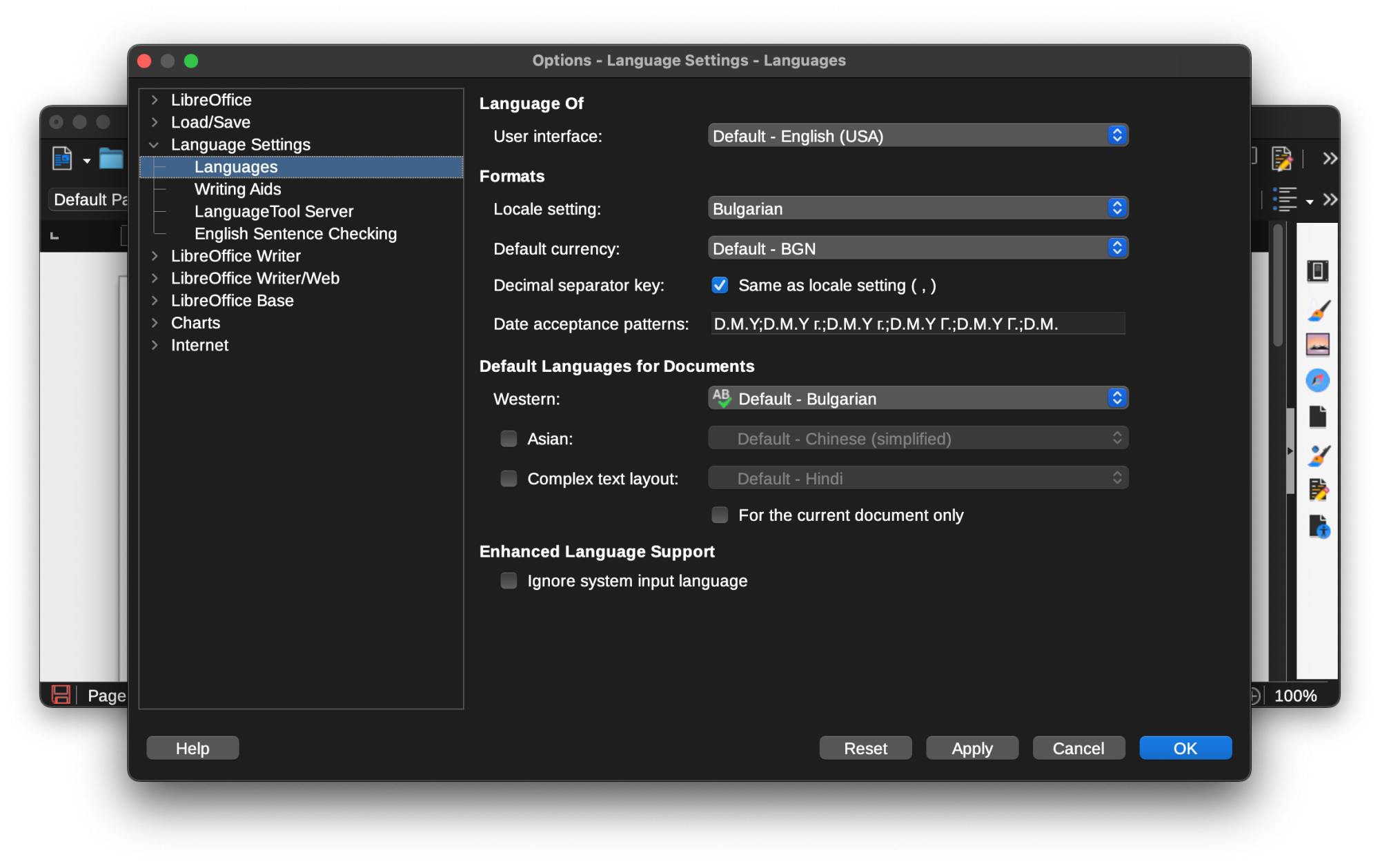Screen dimensions: 1380x868
Task: Click the vertical scrollbar in Writer window
Action: (x=1278, y=286)
